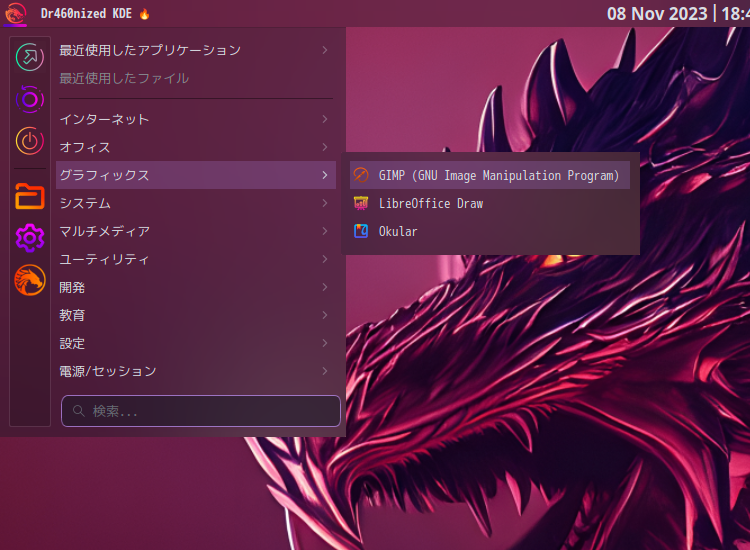The width and height of the screenshot is (750, 550).
Task: Select the 電源/セッション menu category
Action: coord(196,371)
